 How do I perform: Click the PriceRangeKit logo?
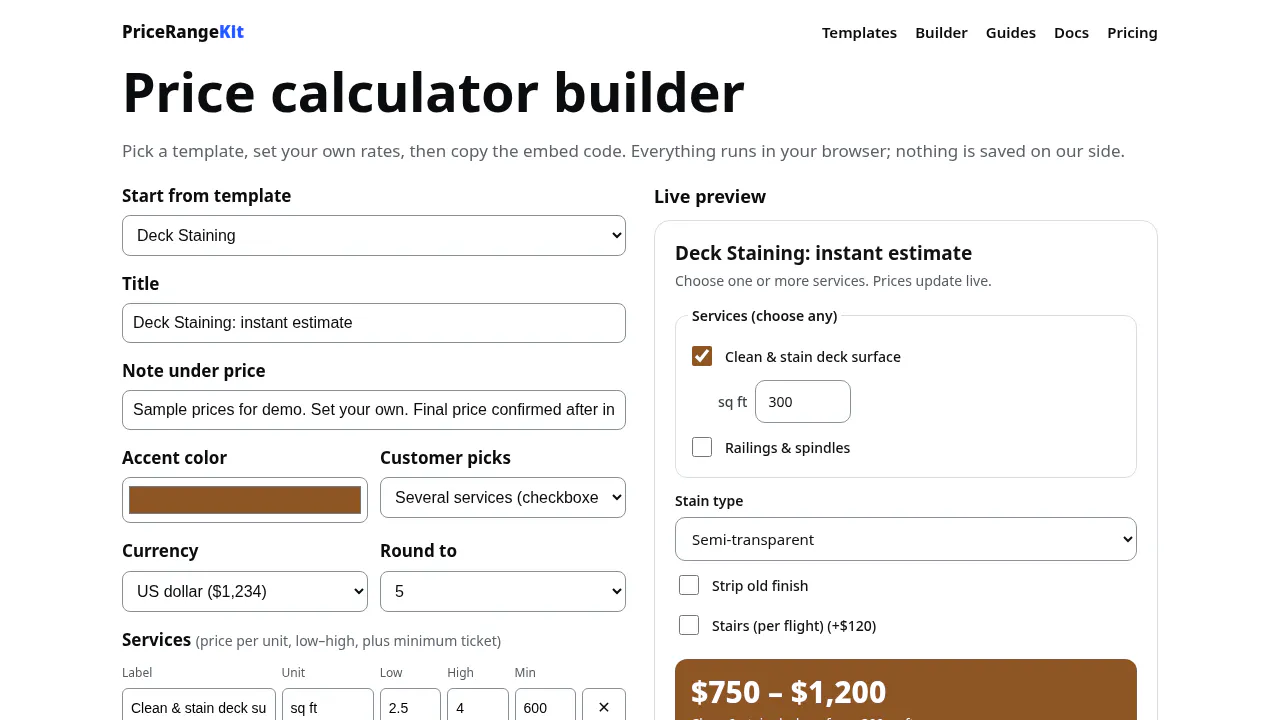coord(183,31)
